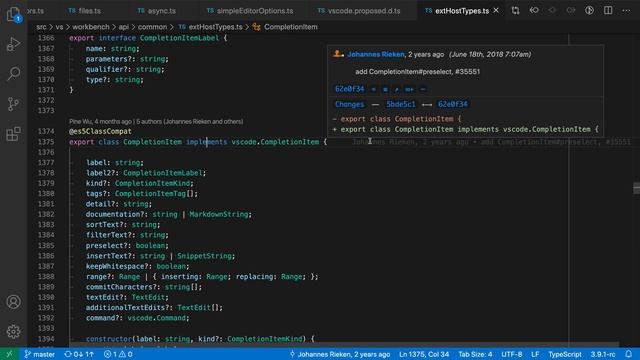
Task: Click the constructor keyword on line 1394
Action: point(109,339)
